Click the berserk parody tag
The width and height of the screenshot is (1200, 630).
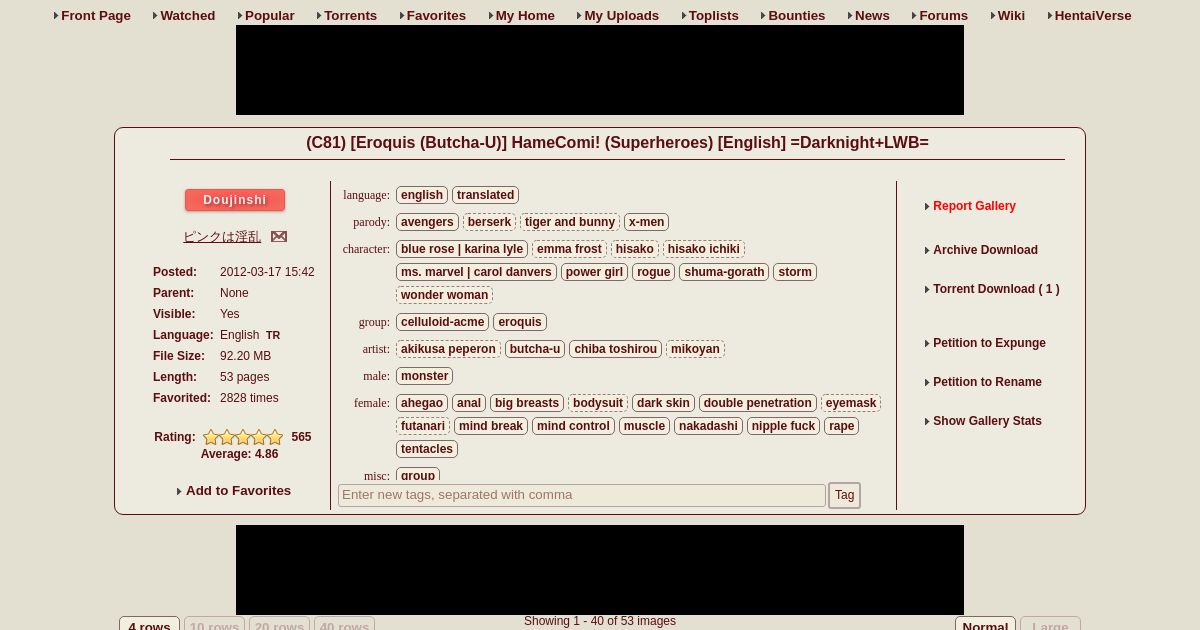pyautogui.click(x=490, y=222)
